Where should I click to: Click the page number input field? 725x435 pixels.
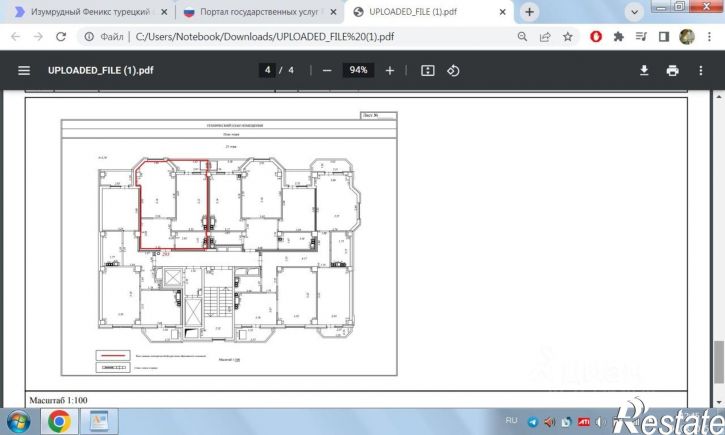click(268, 71)
